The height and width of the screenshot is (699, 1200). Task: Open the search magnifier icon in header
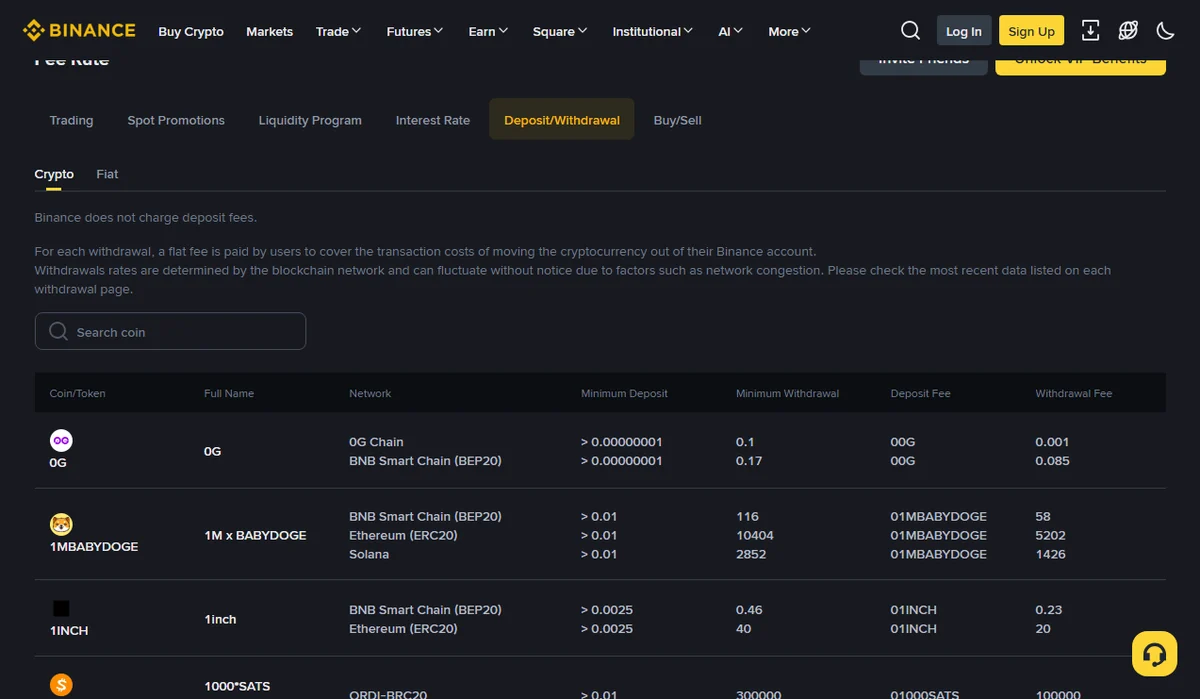pyautogui.click(x=910, y=31)
